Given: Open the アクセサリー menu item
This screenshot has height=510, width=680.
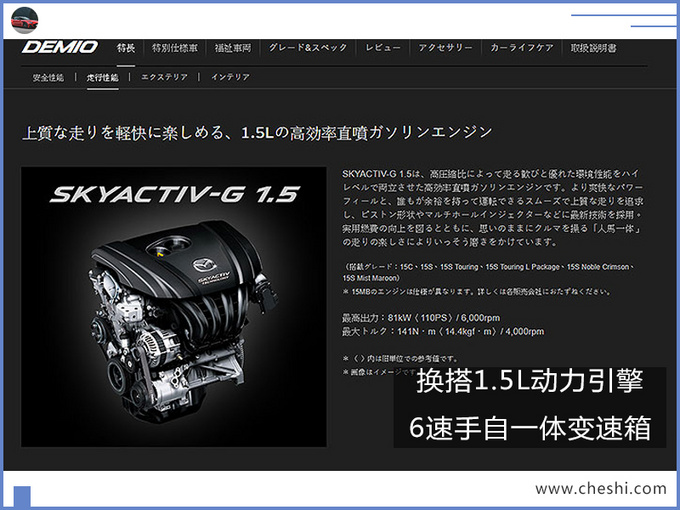Looking at the screenshot, I should (x=445, y=48).
